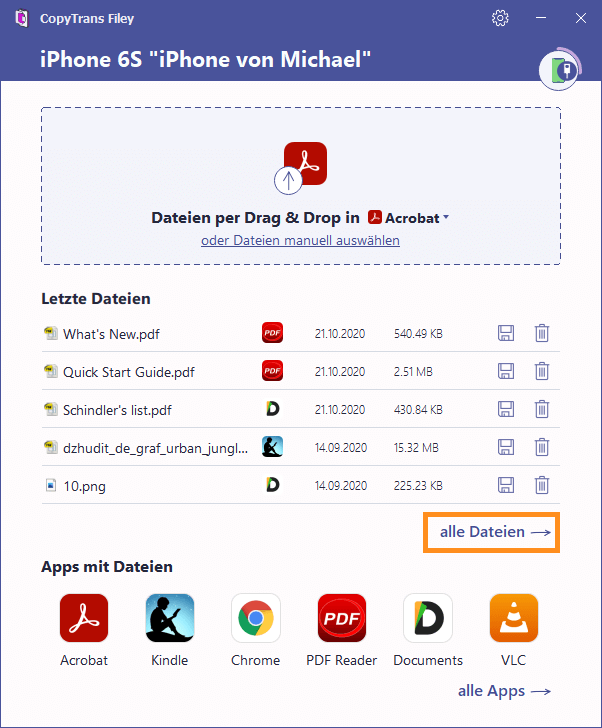Click the 225.23 KB size value
The width and height of the screenshot is (602, 728).
tap(418, 486)
